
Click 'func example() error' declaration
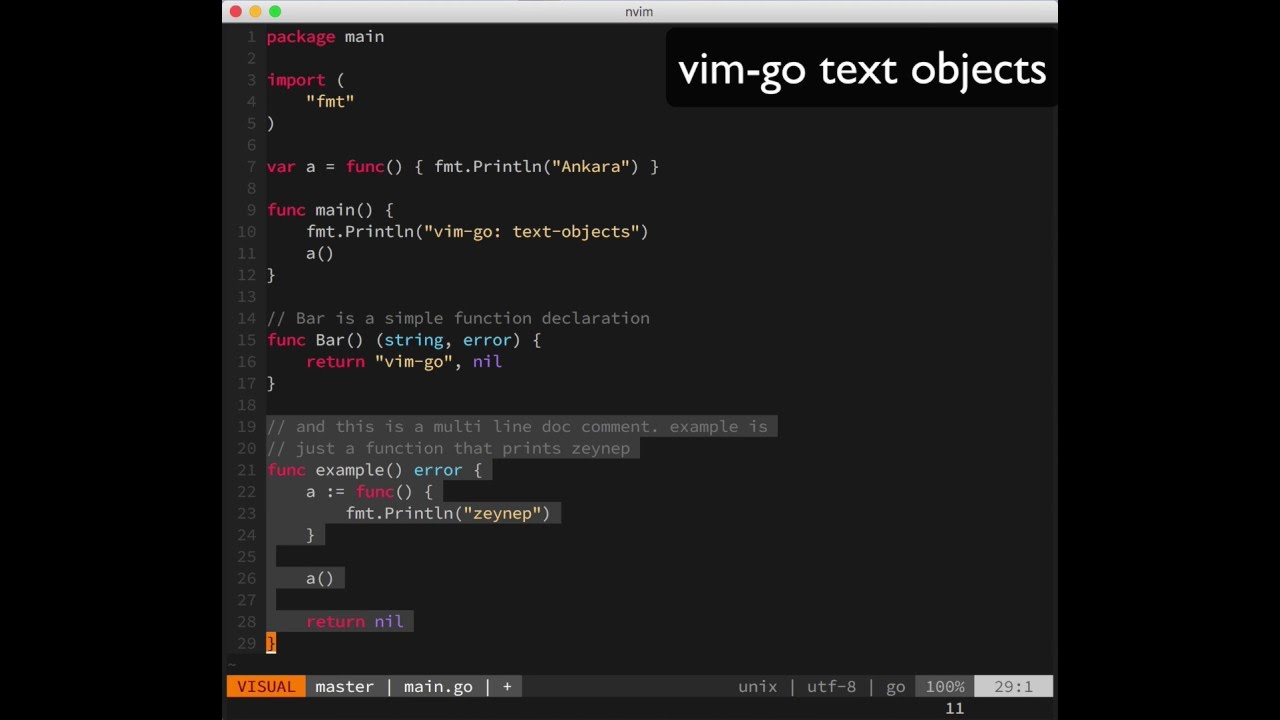click(x=374, y=470)
